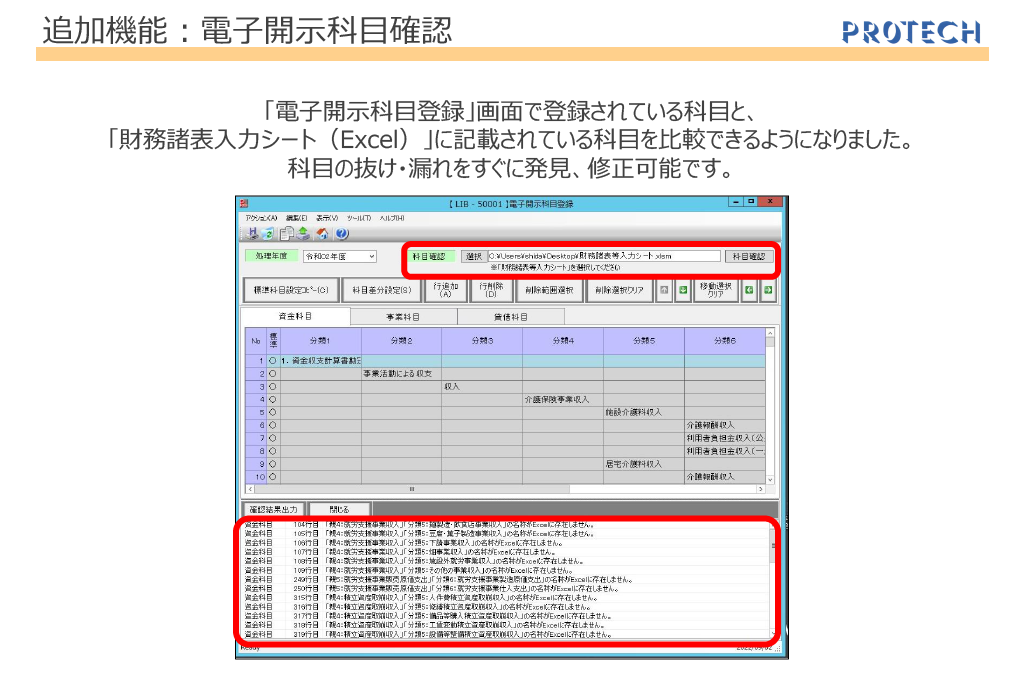1024x678 pixels.
Task: Toggle the 標準 circle in row 5
Action: (272, 412)
